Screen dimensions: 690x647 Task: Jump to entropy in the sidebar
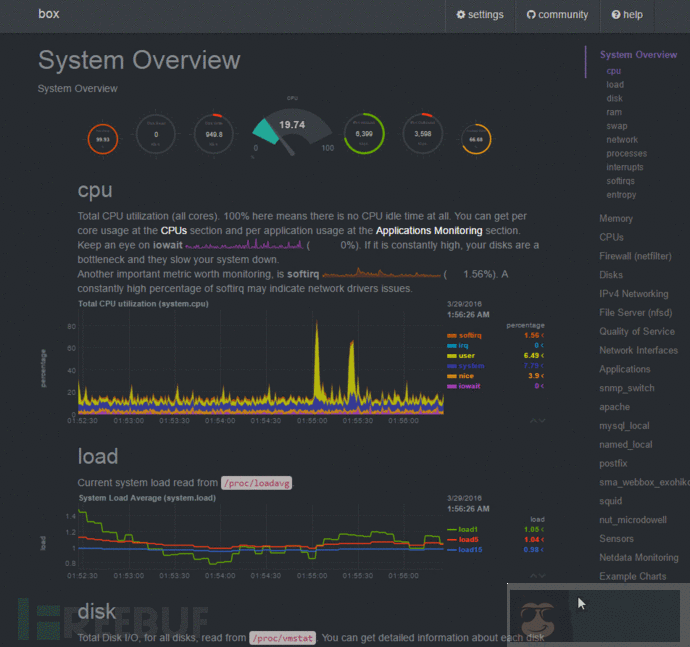pos(621,195)
